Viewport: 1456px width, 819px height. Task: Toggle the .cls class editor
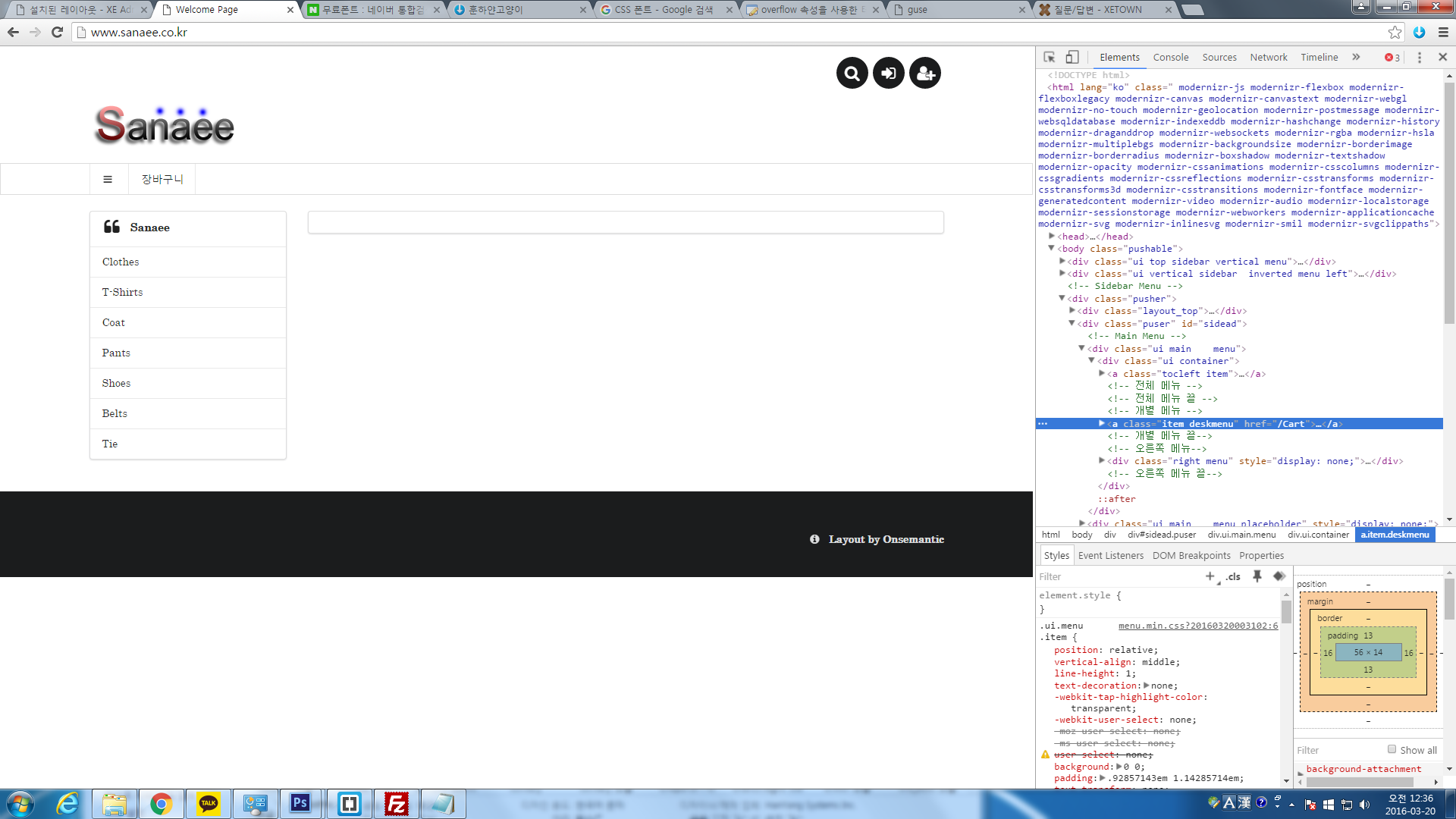click(1233, 576)
